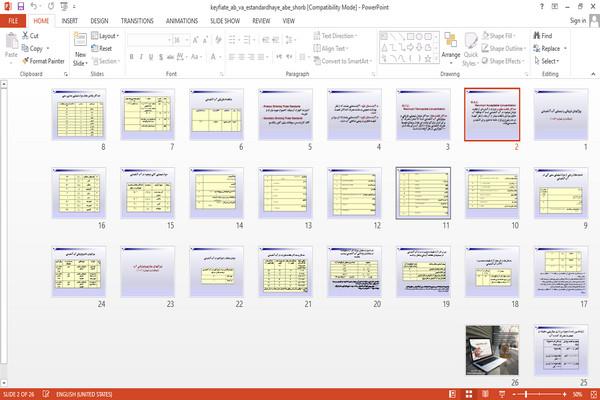The image size is (600, 400).
Task: Click the Help question mark icon
Action: pyautogui.click(x=541, y=7)
